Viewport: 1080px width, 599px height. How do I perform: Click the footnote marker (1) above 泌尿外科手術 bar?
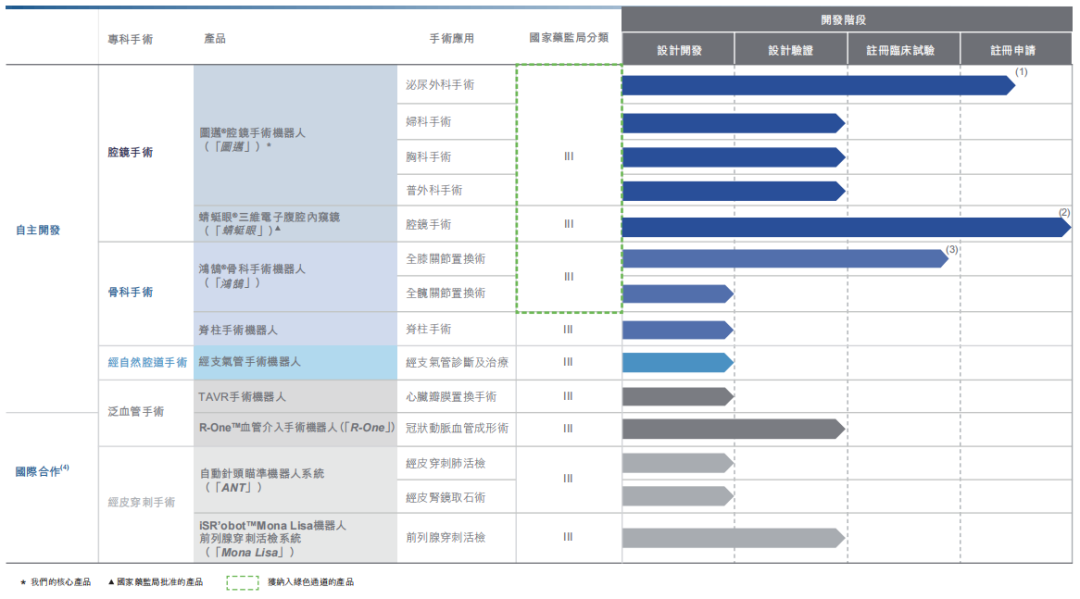(1021, 73)
